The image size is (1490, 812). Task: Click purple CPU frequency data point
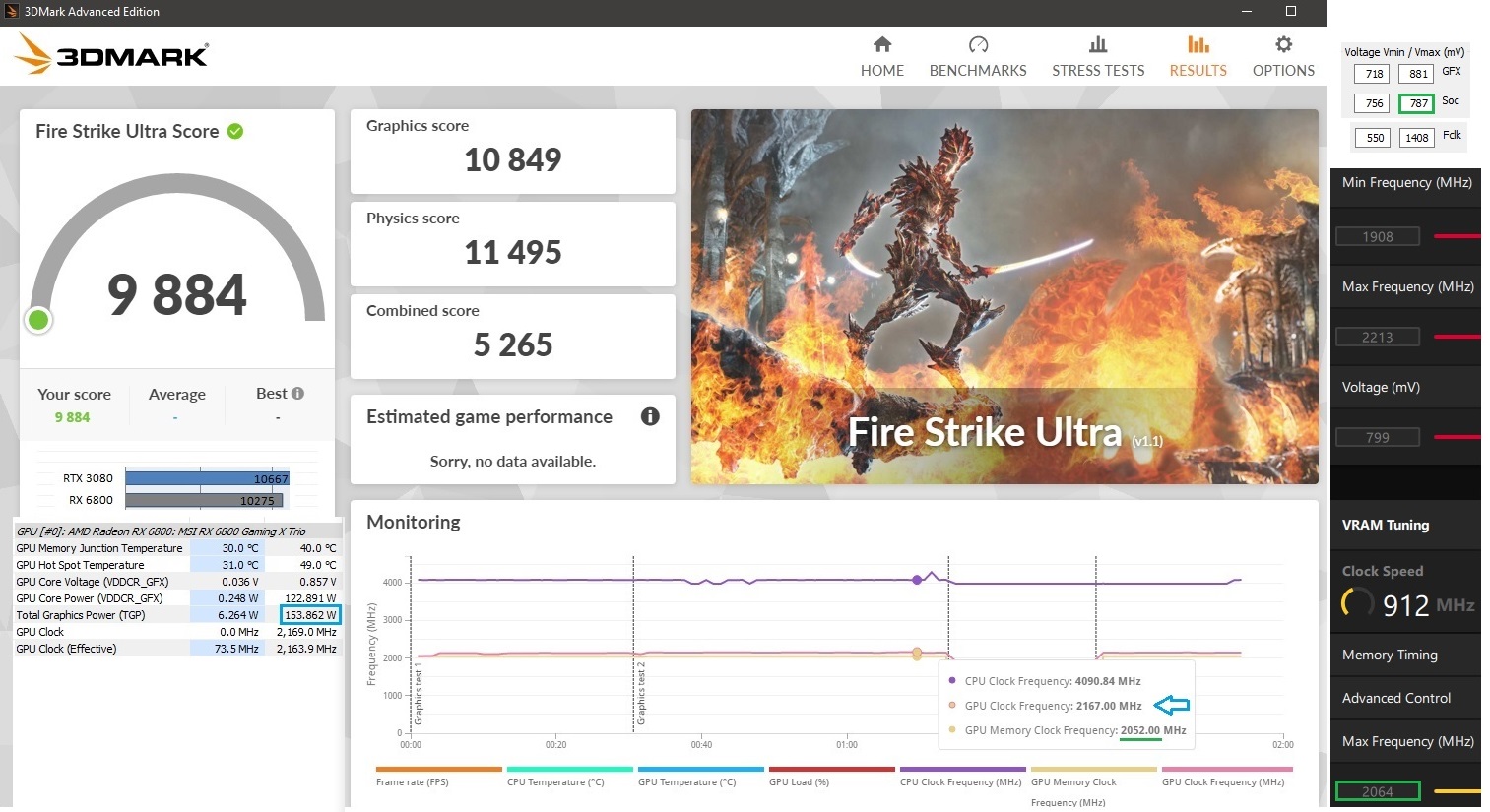tap(917, 580)
